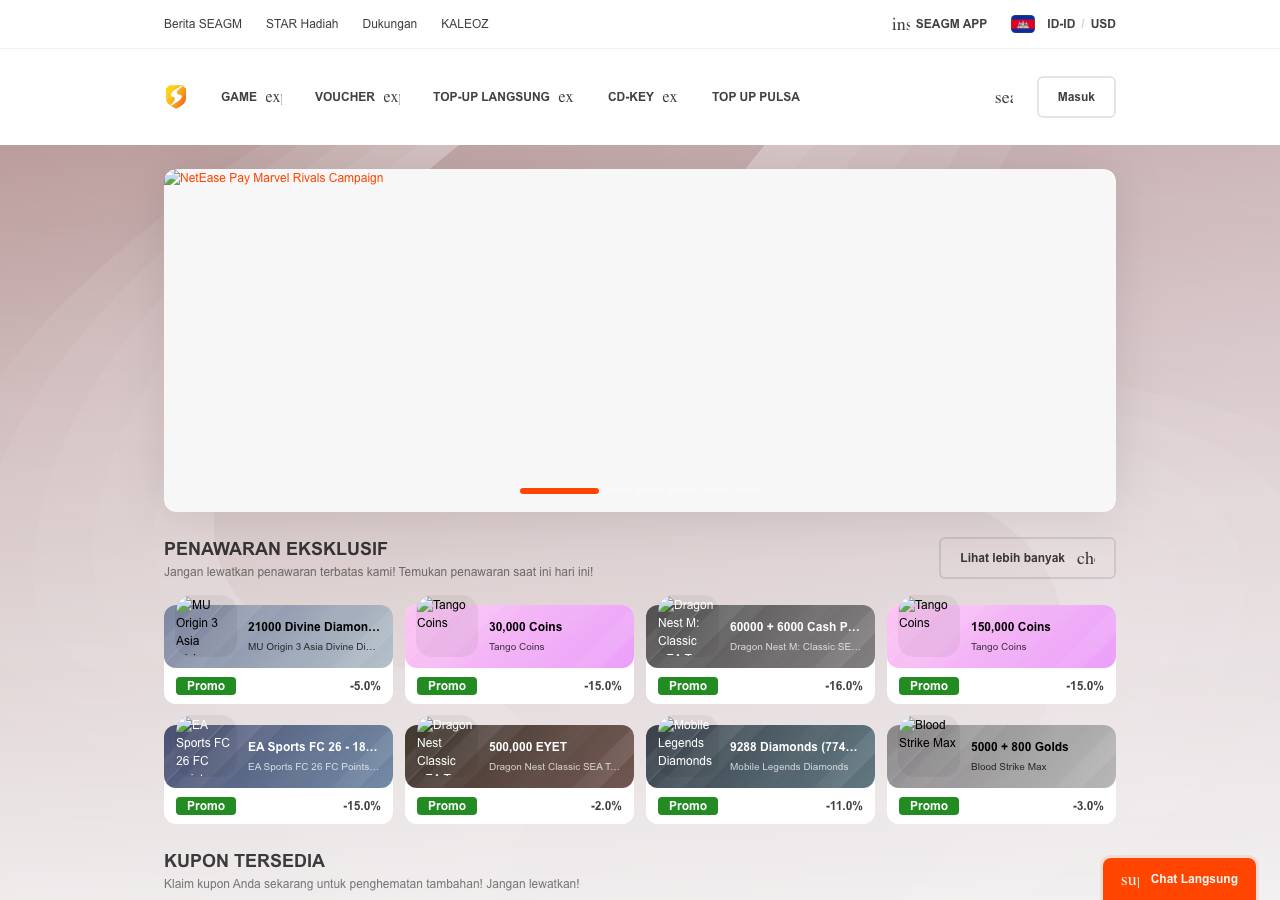Click the 5000 + 800 Golds title
The image size is (1280, 900).
pyautogui.click(x=1020, y=747)
